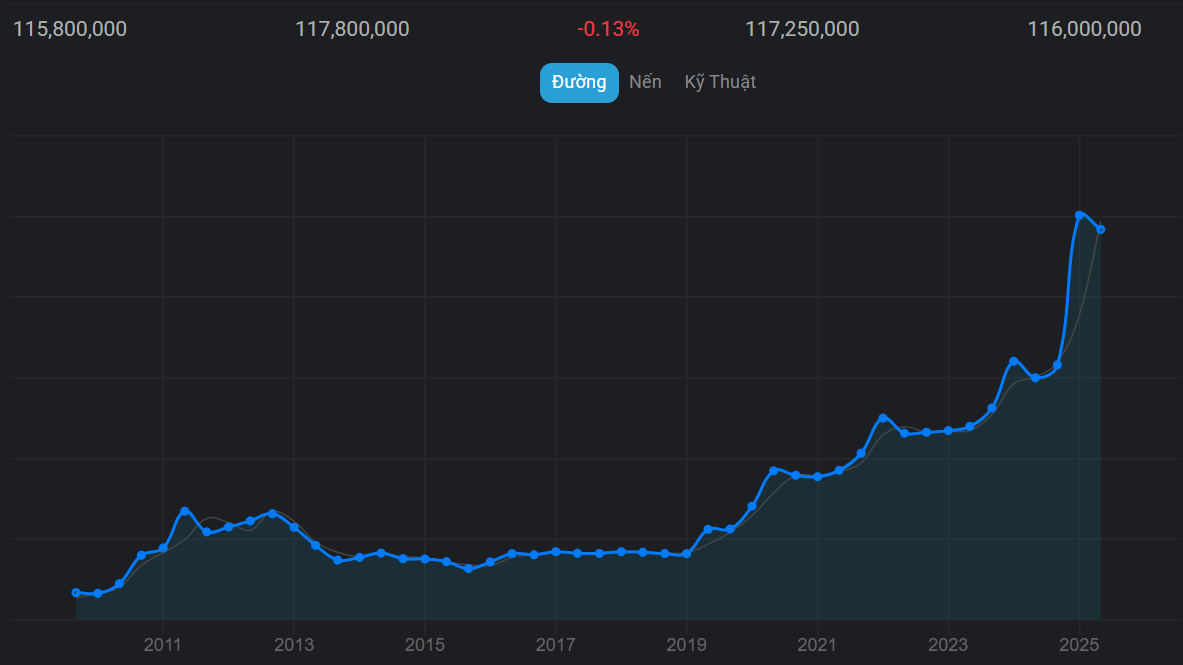Click the 2011 label on the time axis

coord(162,645)
